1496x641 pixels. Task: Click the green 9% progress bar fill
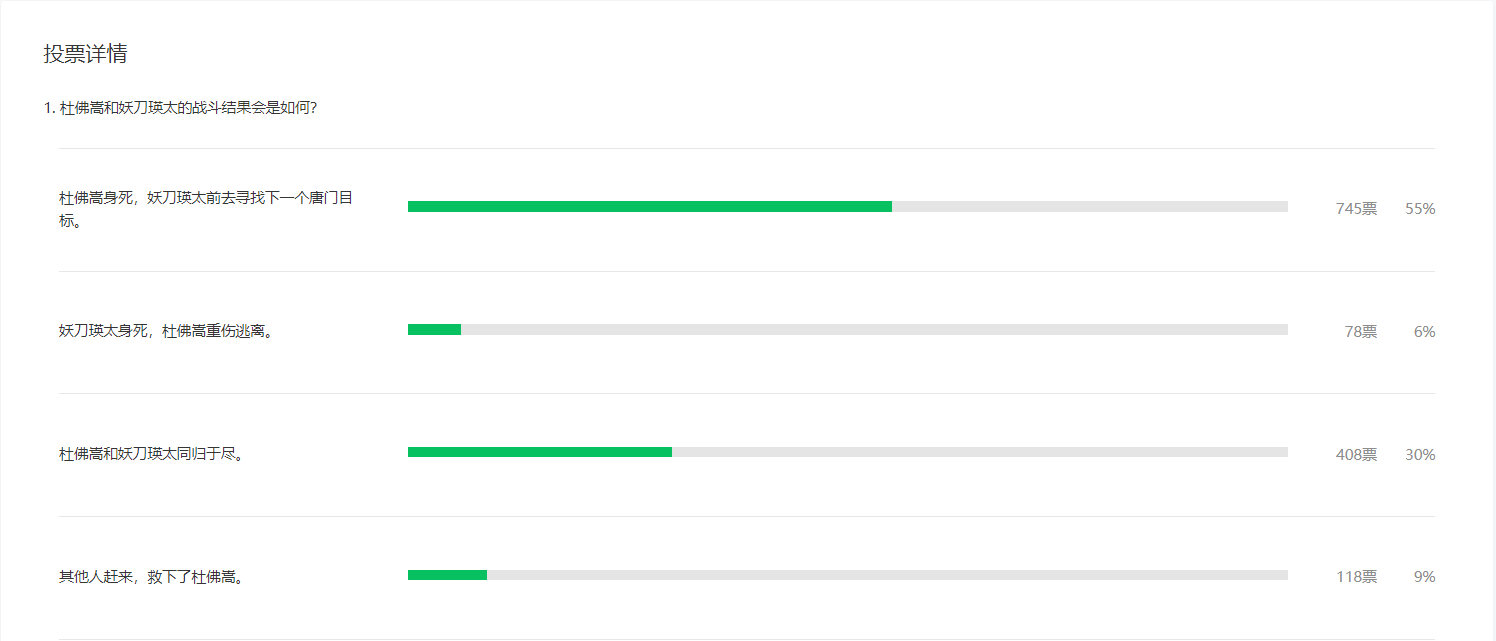pos(447,575)
